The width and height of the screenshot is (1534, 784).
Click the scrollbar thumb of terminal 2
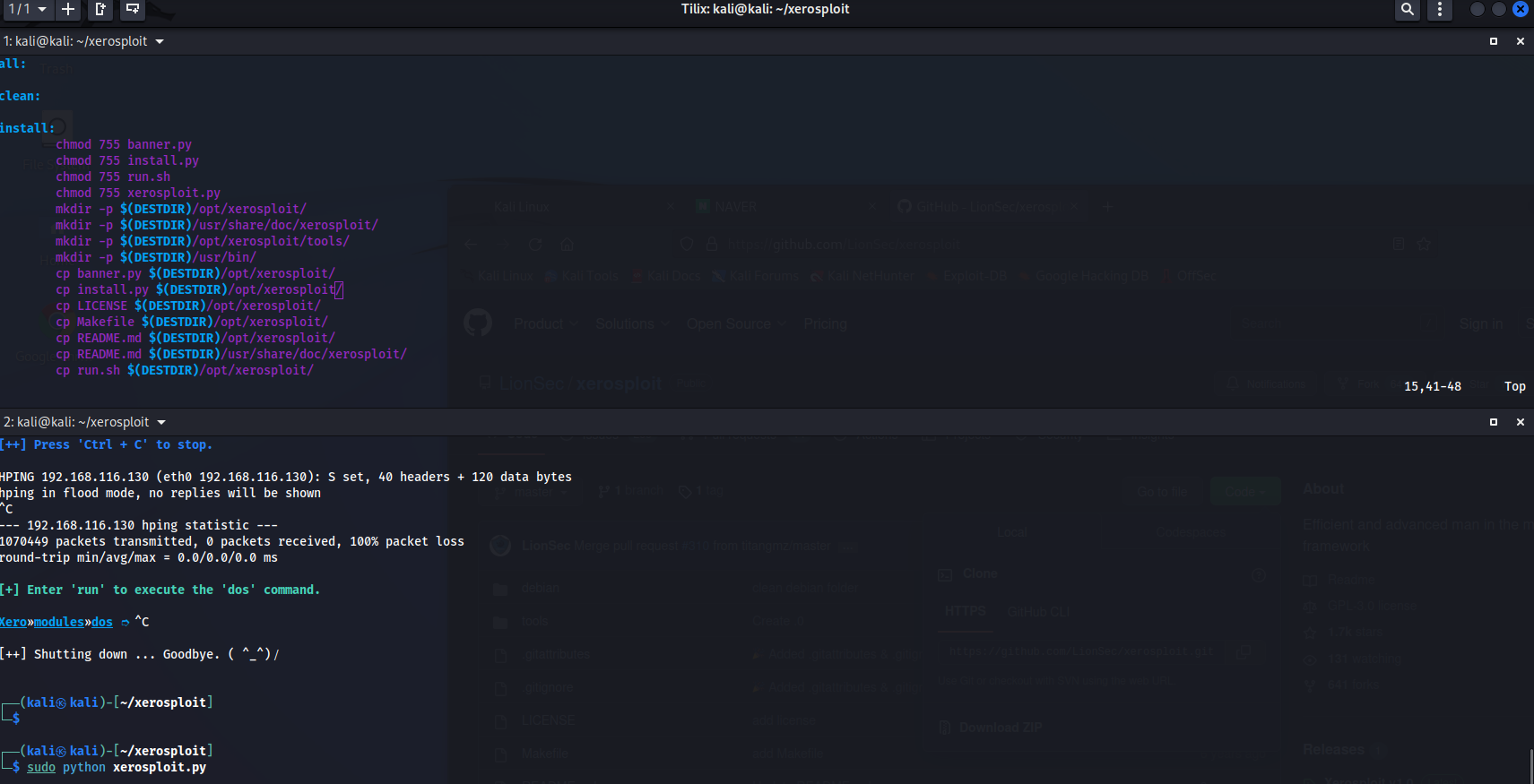1530,768
